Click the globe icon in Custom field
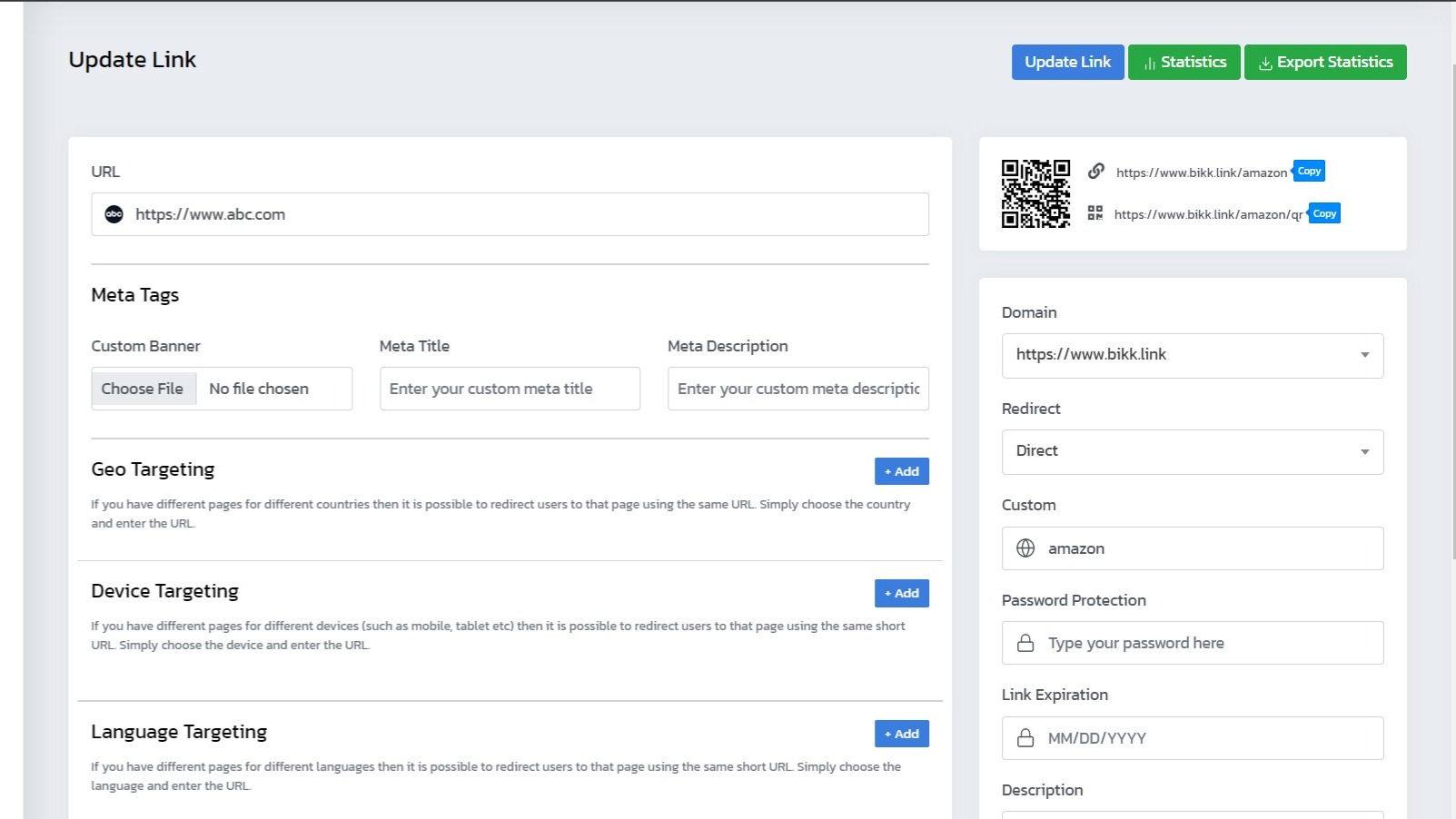This screenshot has height=819, width=1456. 1025,548
